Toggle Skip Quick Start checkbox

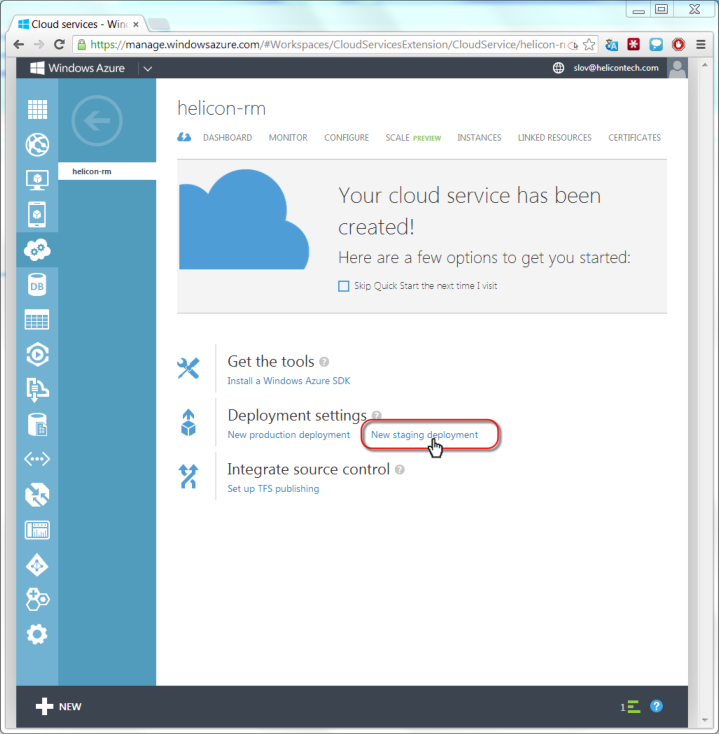tap(344, 286)
